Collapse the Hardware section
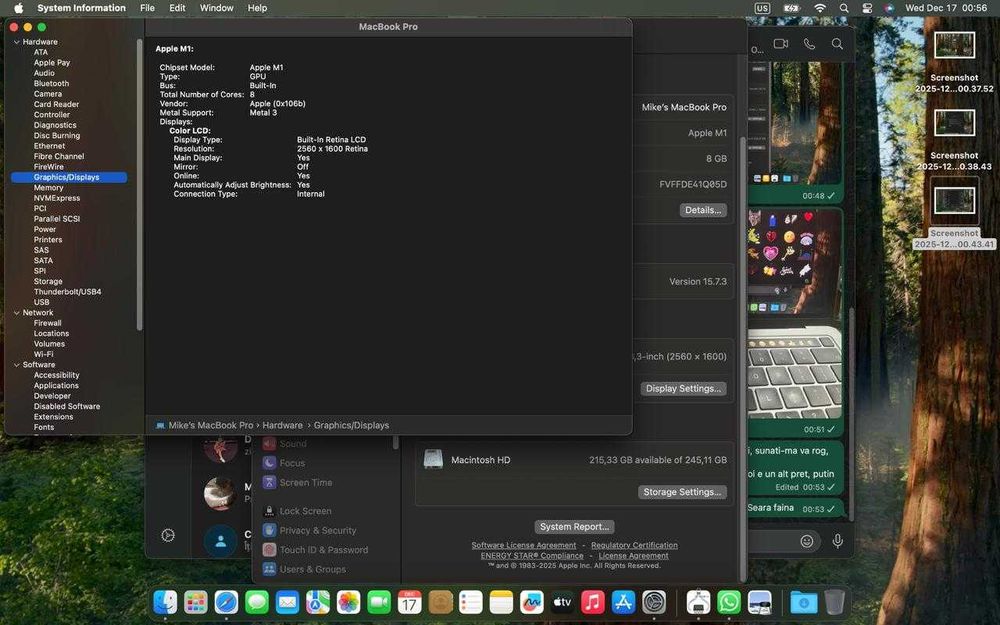This screenshot has width=1000, height=625. pos(17,42)
